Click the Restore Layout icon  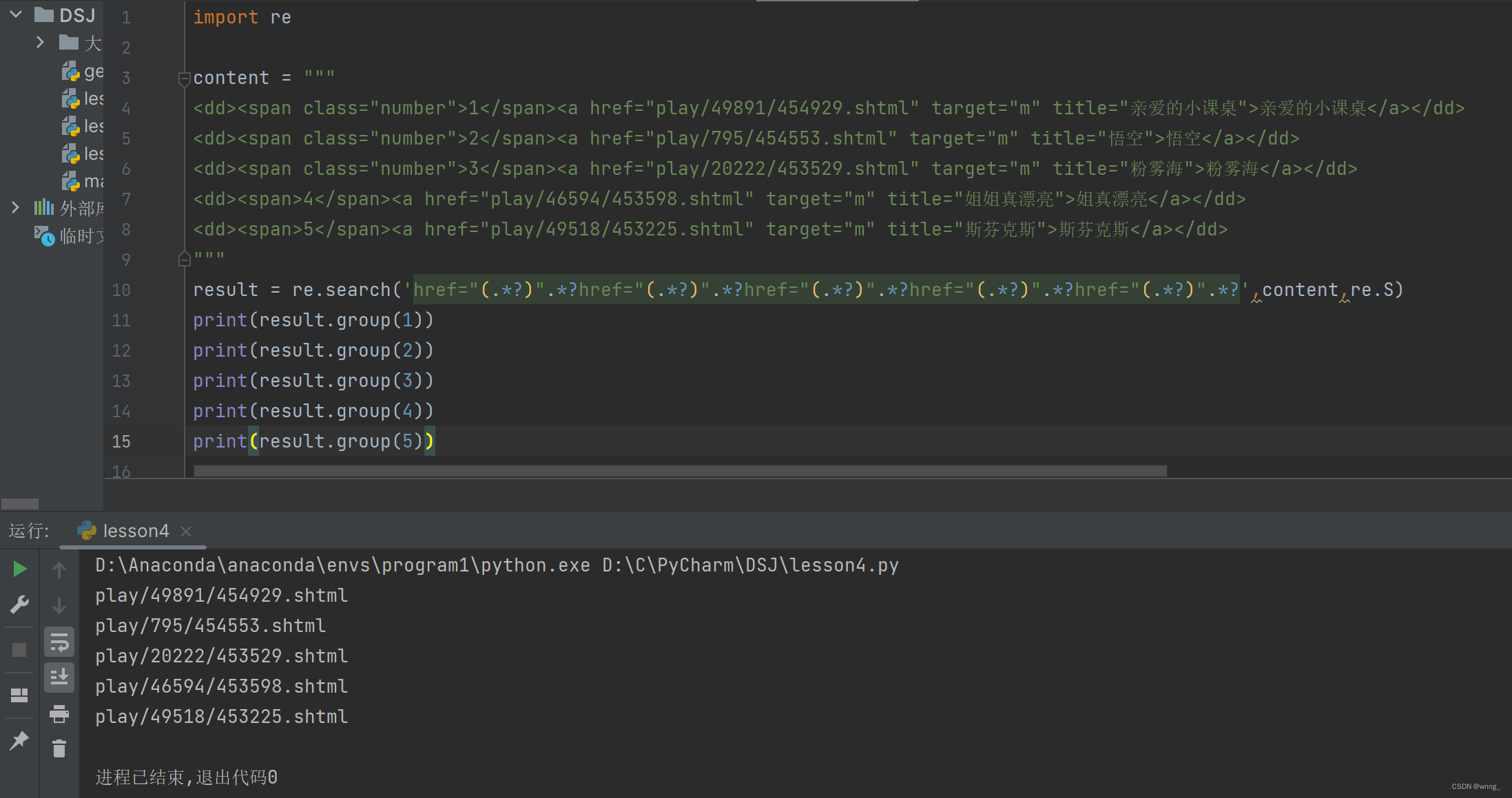19,695
